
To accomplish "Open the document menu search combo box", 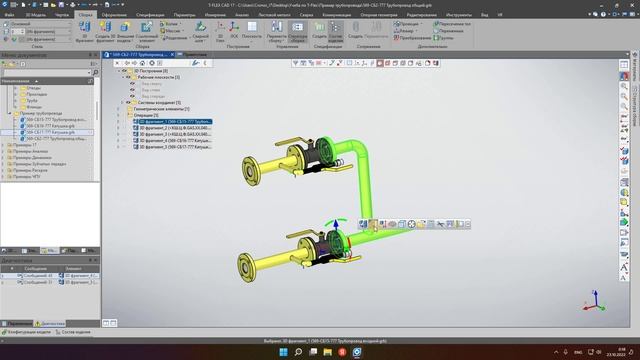I will pyautogui.click(x=46, y=72).
